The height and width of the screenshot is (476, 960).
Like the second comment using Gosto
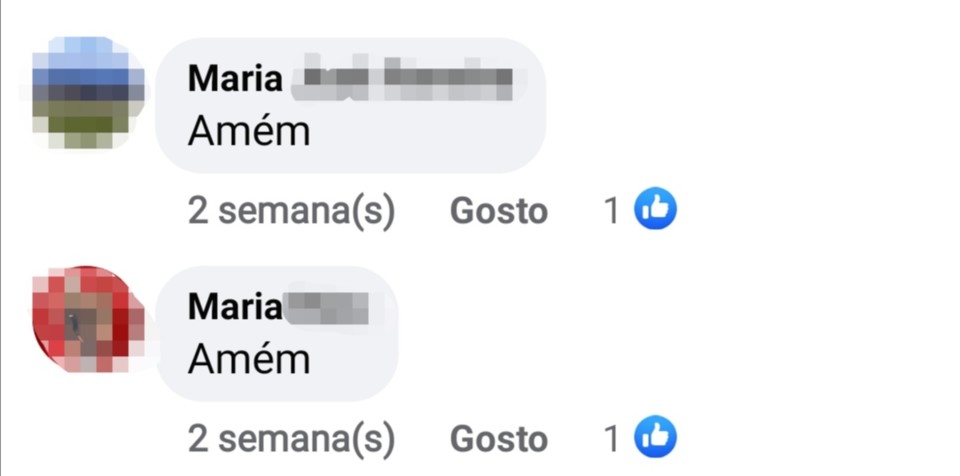point(498,439)
